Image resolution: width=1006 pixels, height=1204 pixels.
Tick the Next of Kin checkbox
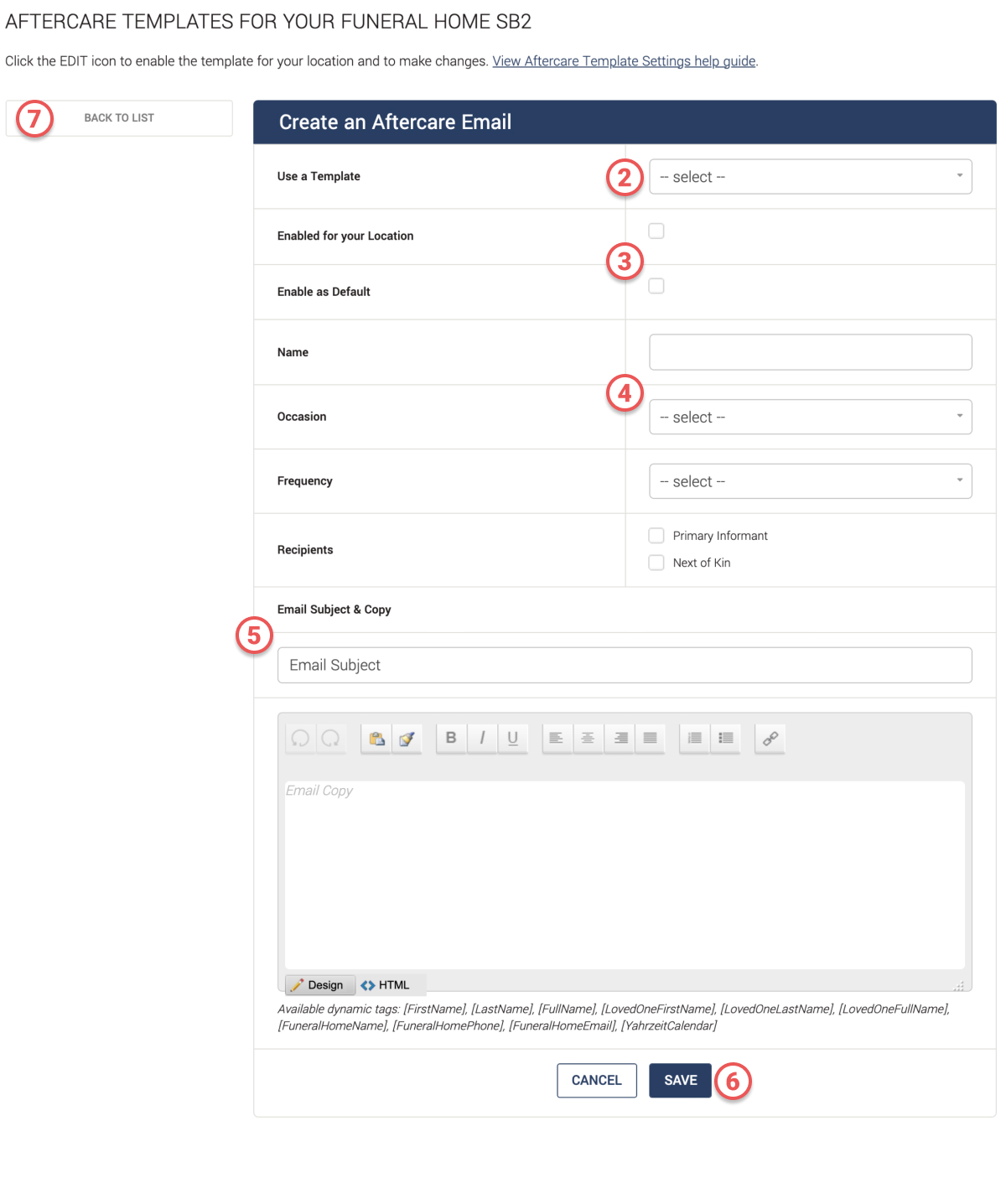(x=656, y=562)
